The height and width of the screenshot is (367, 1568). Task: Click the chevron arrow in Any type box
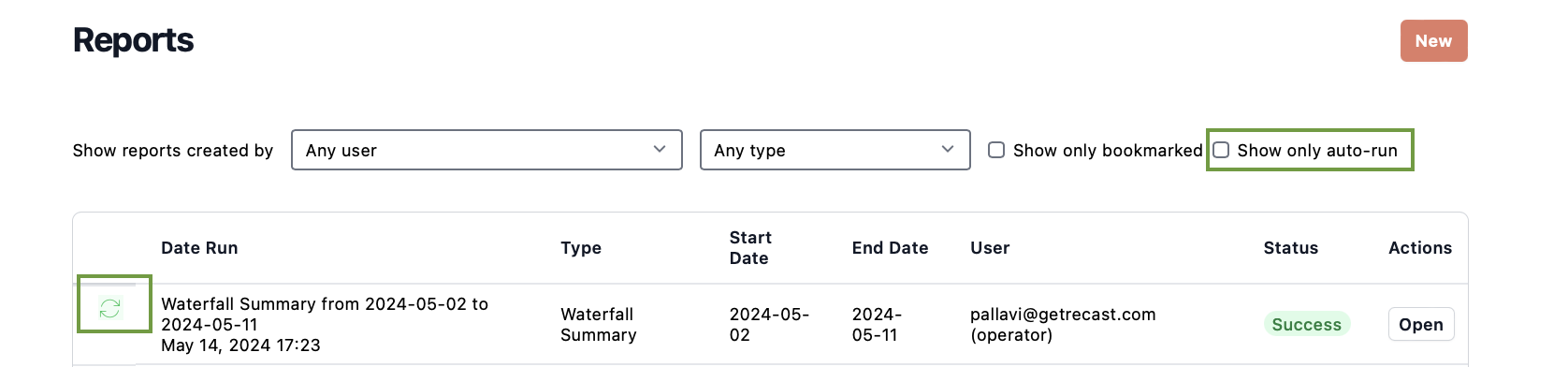948,150
